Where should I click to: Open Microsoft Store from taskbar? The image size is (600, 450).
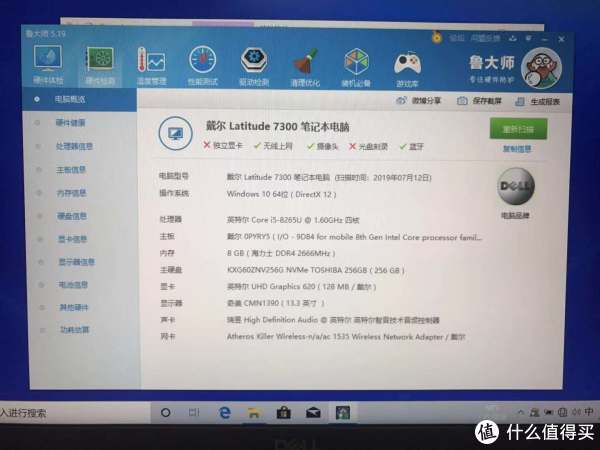[x=284, y=413]
